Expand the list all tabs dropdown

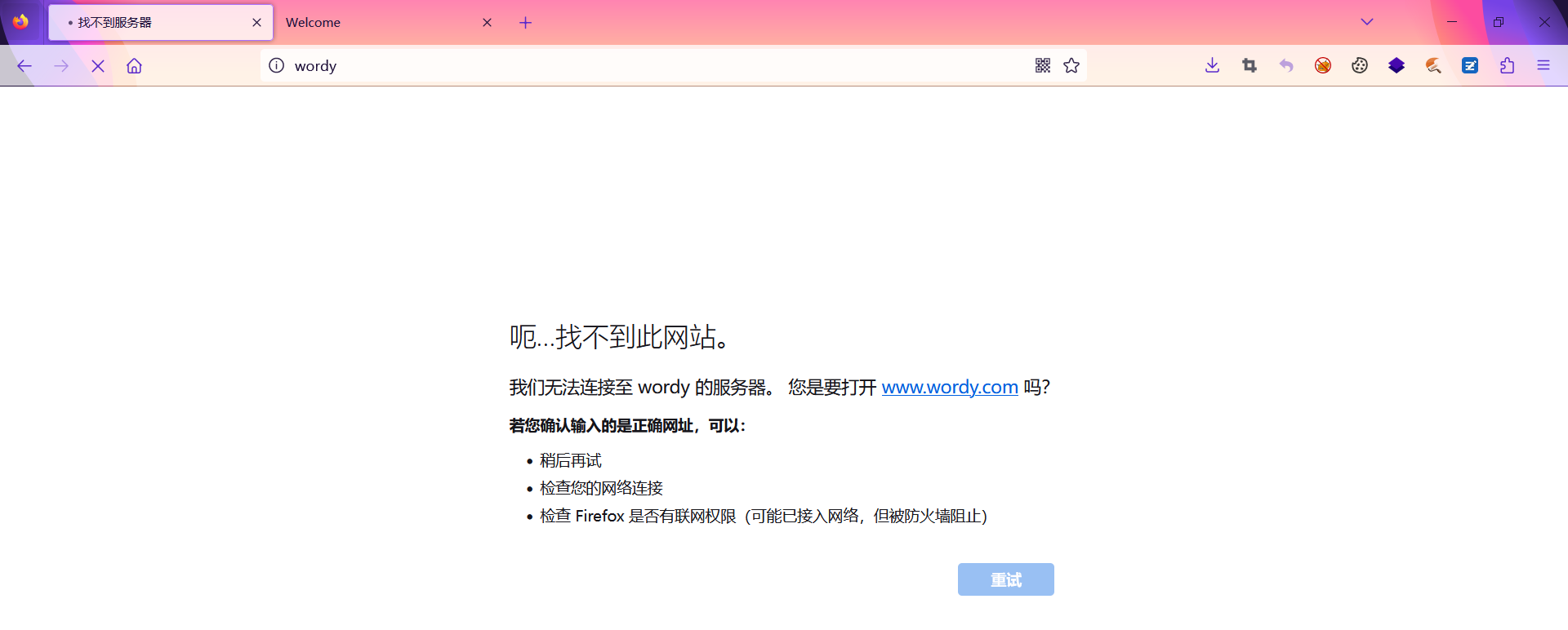pos(1367,22)
